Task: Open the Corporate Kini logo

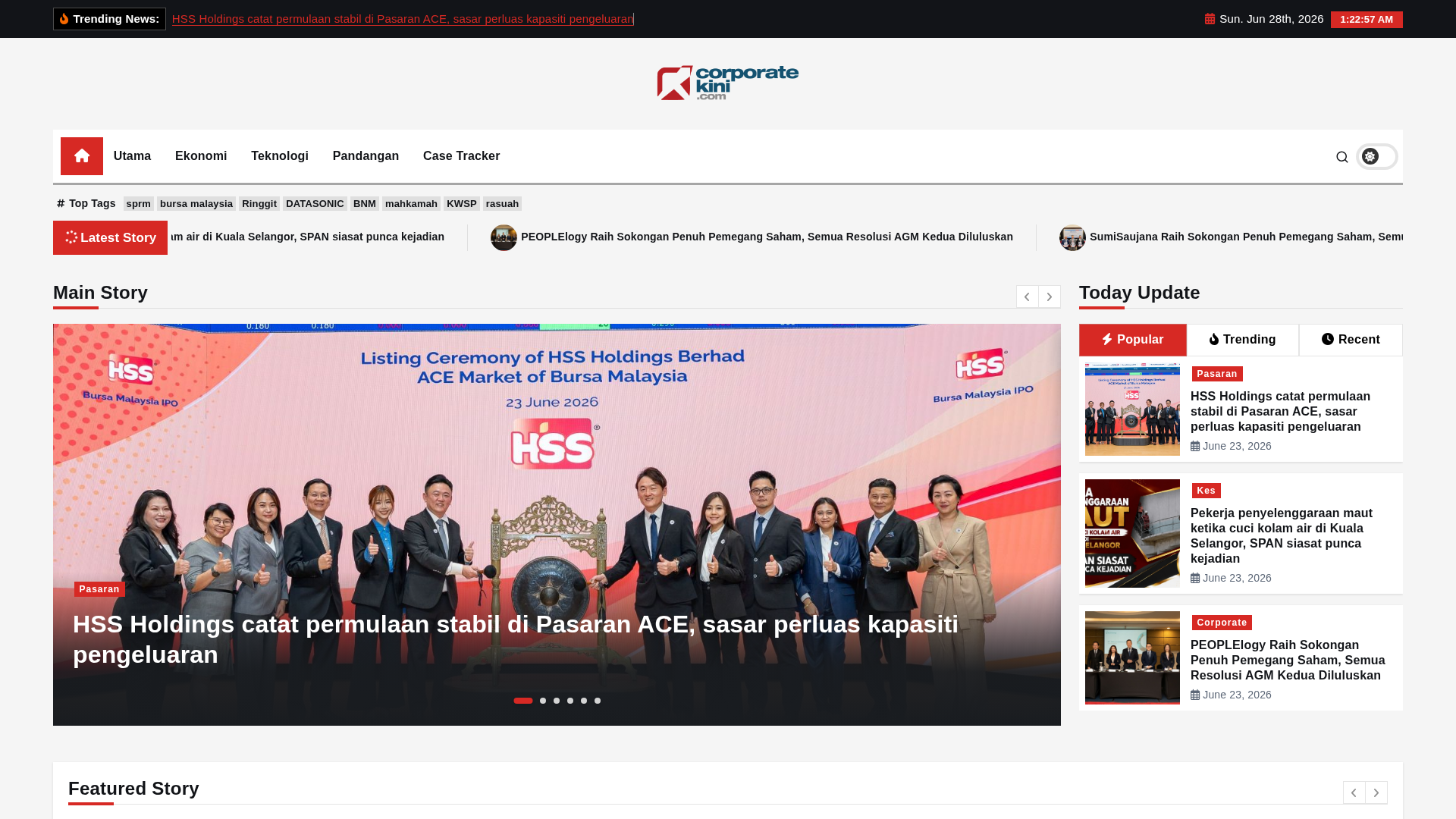Action: (728, 83)
